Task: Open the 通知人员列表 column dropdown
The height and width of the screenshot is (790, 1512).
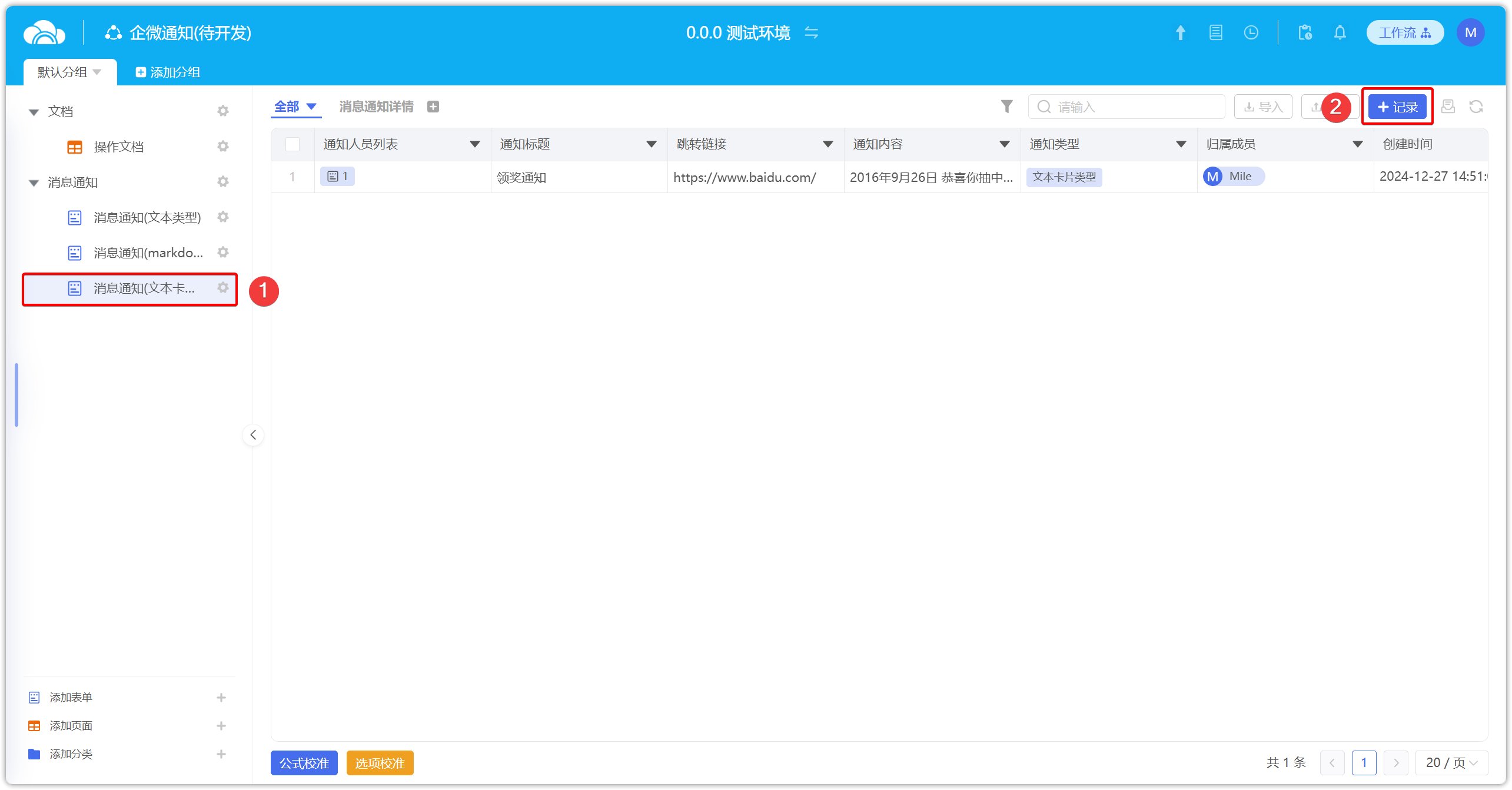Action: (x=475, y=144)
